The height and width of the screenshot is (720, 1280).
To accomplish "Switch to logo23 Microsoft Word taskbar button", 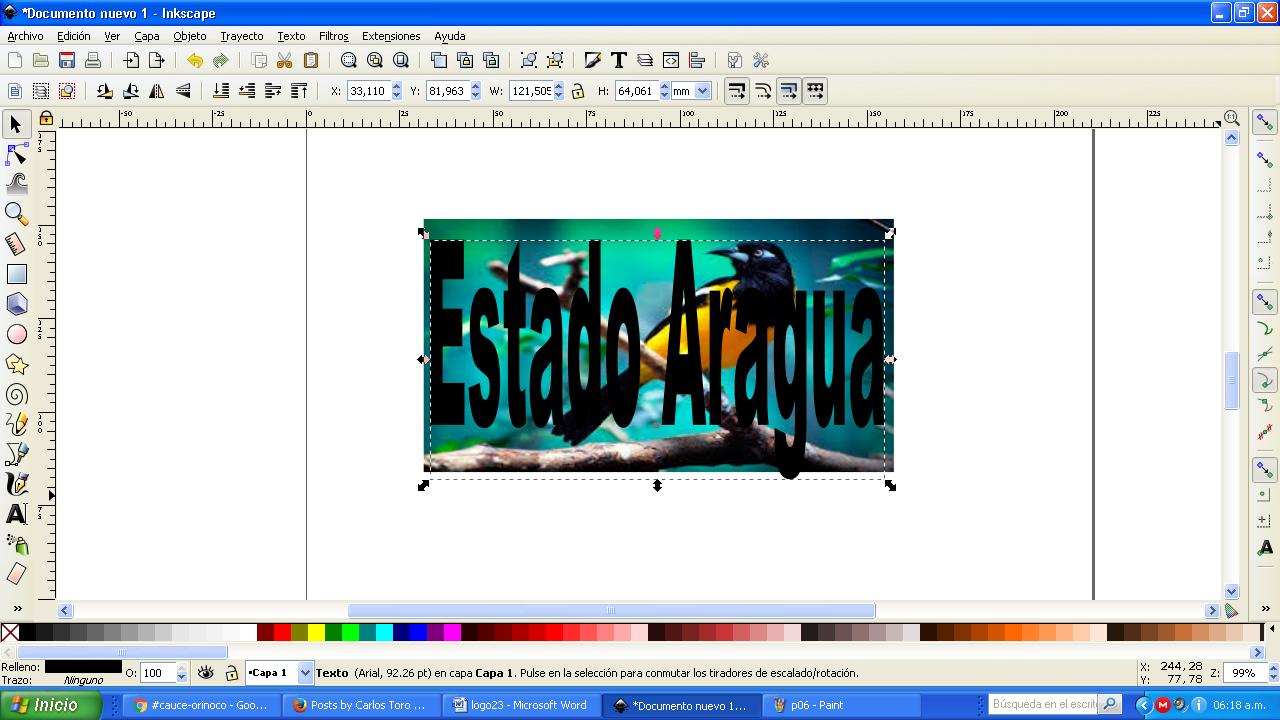I will [x=521, y=705].
